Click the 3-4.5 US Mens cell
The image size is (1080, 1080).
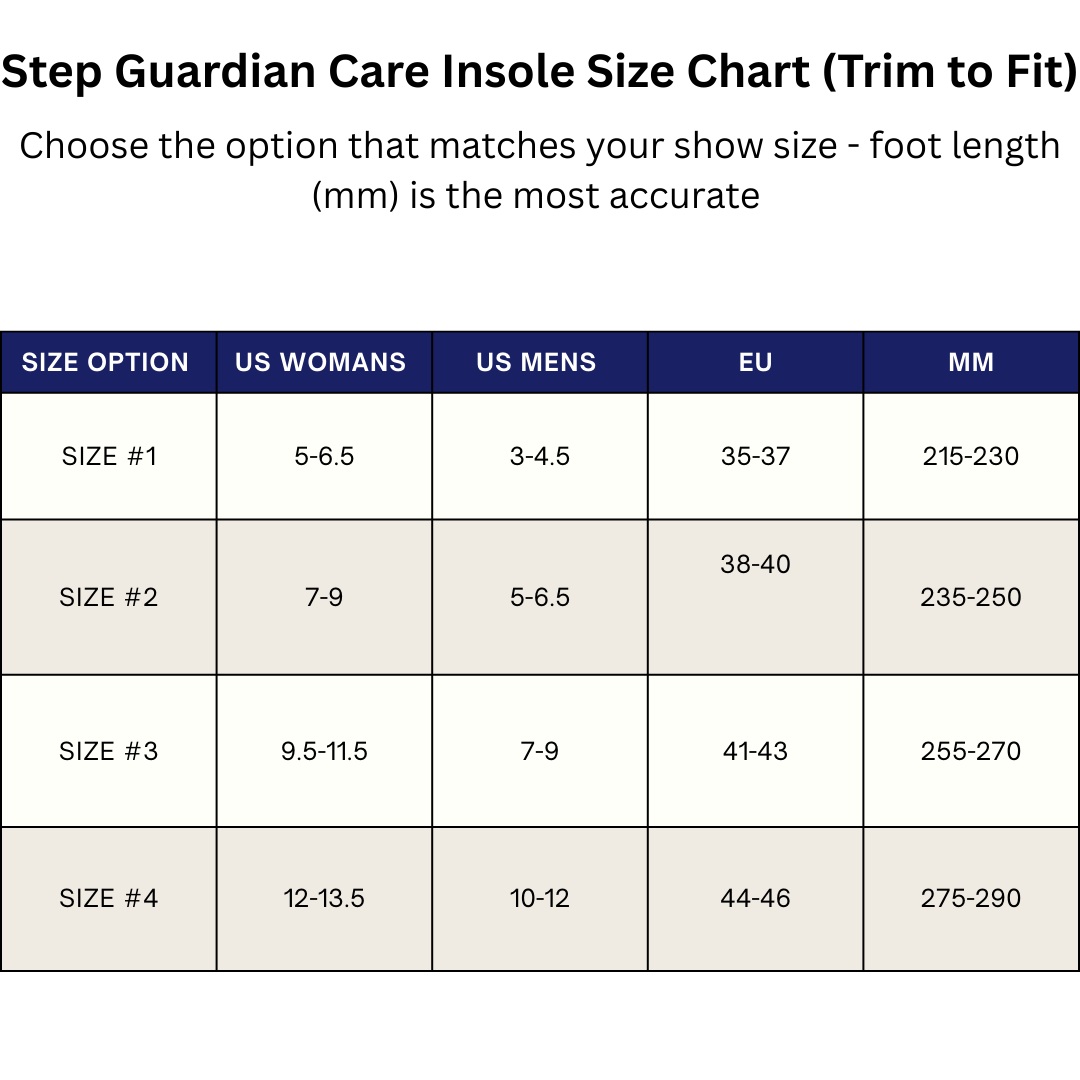pyautogui.click(x=540, y=456)
